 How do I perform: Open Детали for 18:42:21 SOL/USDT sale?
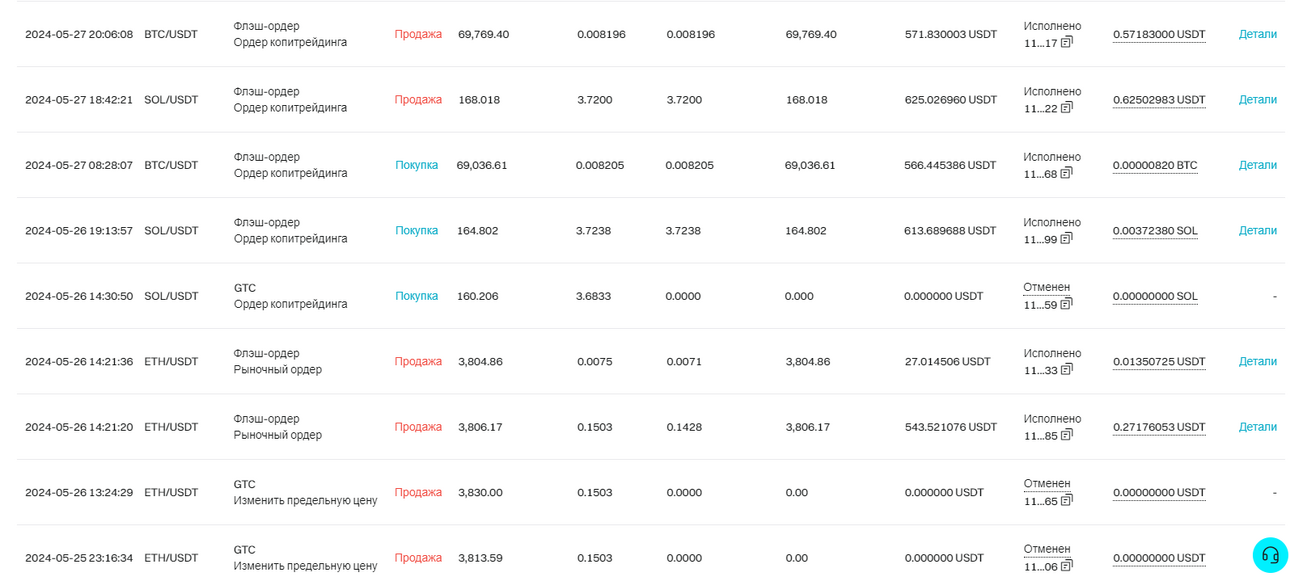[1257, 100]
